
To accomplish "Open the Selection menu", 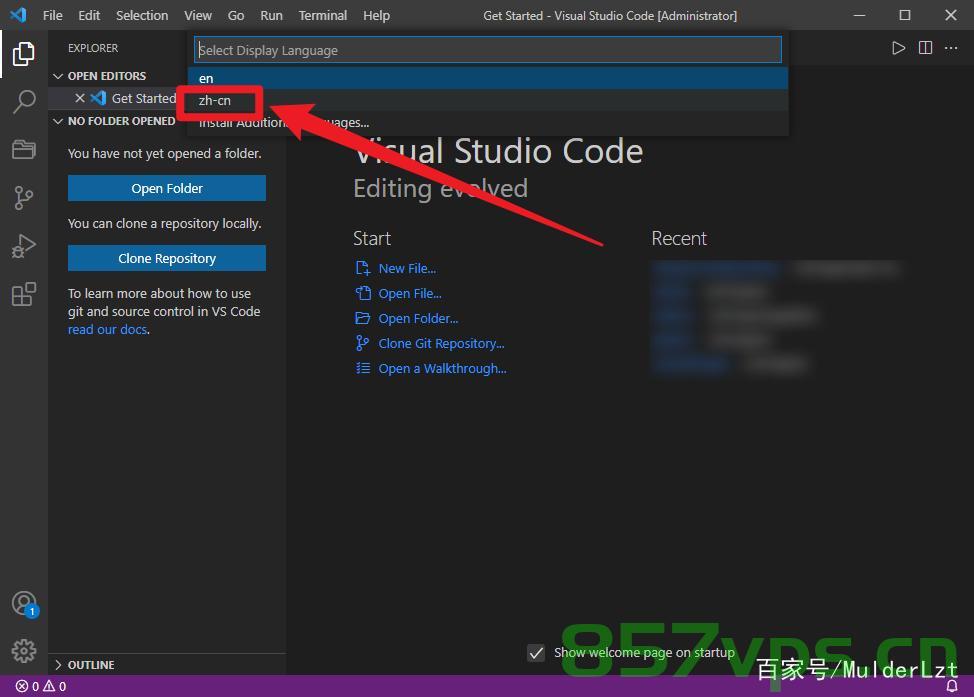I will click(142, 16).
